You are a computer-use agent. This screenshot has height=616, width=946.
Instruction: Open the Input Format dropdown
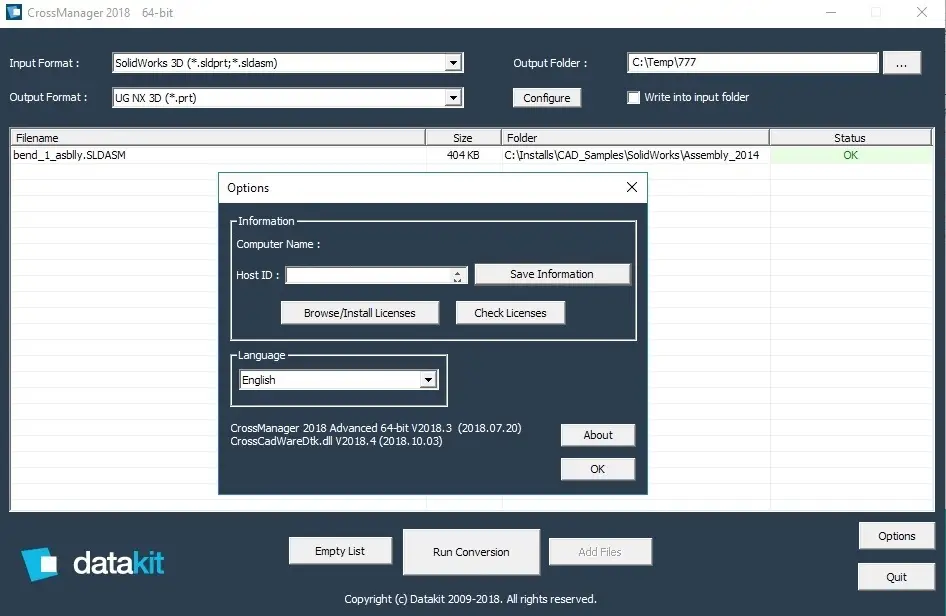(x=453, y=63)
